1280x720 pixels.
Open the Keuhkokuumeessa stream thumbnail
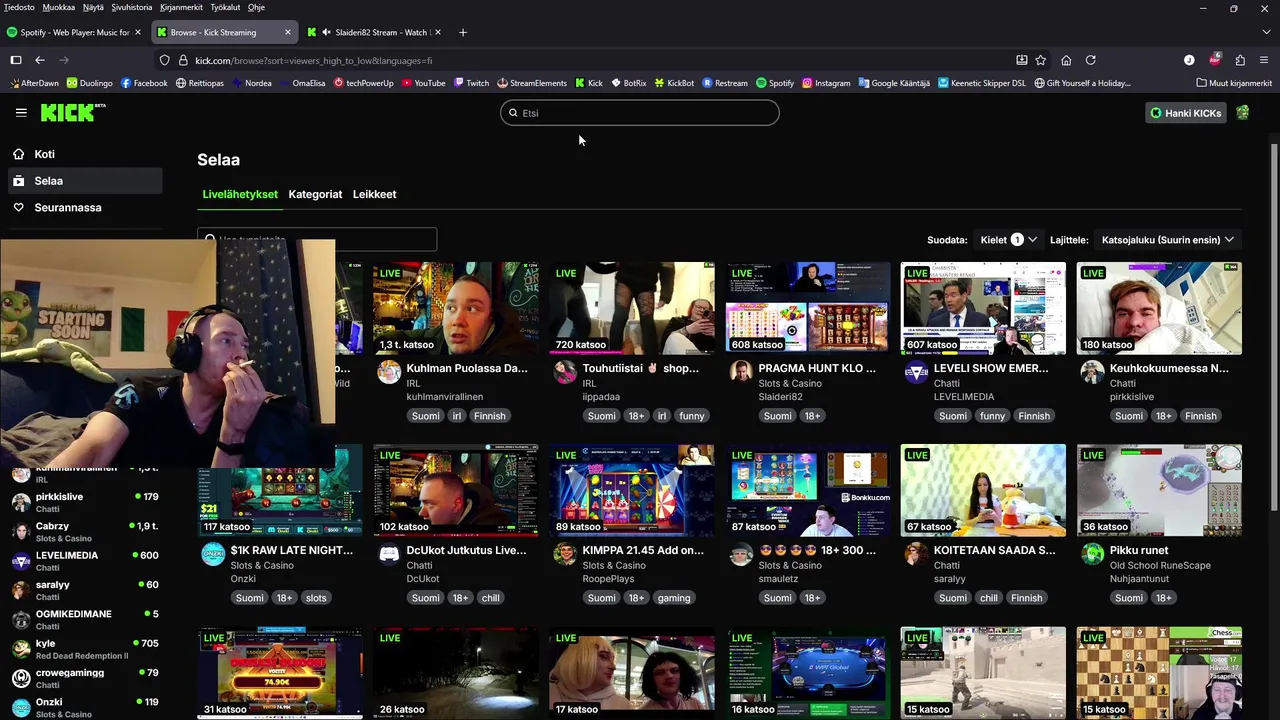[x=1159, y=308]
